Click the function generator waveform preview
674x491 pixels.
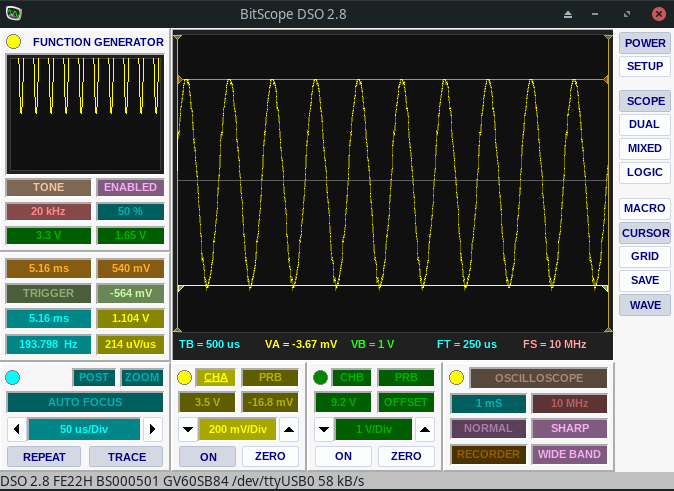click(85, 114)
